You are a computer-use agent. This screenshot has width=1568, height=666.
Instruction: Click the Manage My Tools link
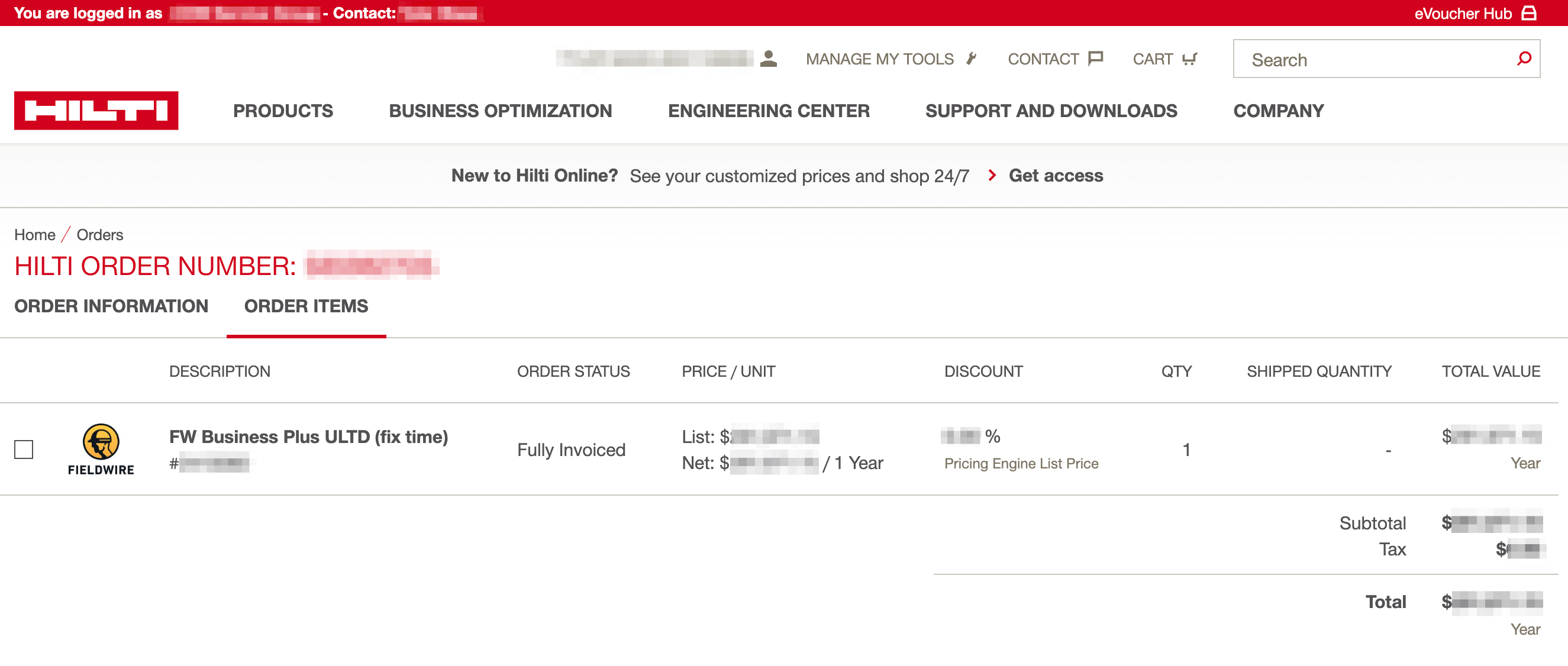(x=880, y=59)
